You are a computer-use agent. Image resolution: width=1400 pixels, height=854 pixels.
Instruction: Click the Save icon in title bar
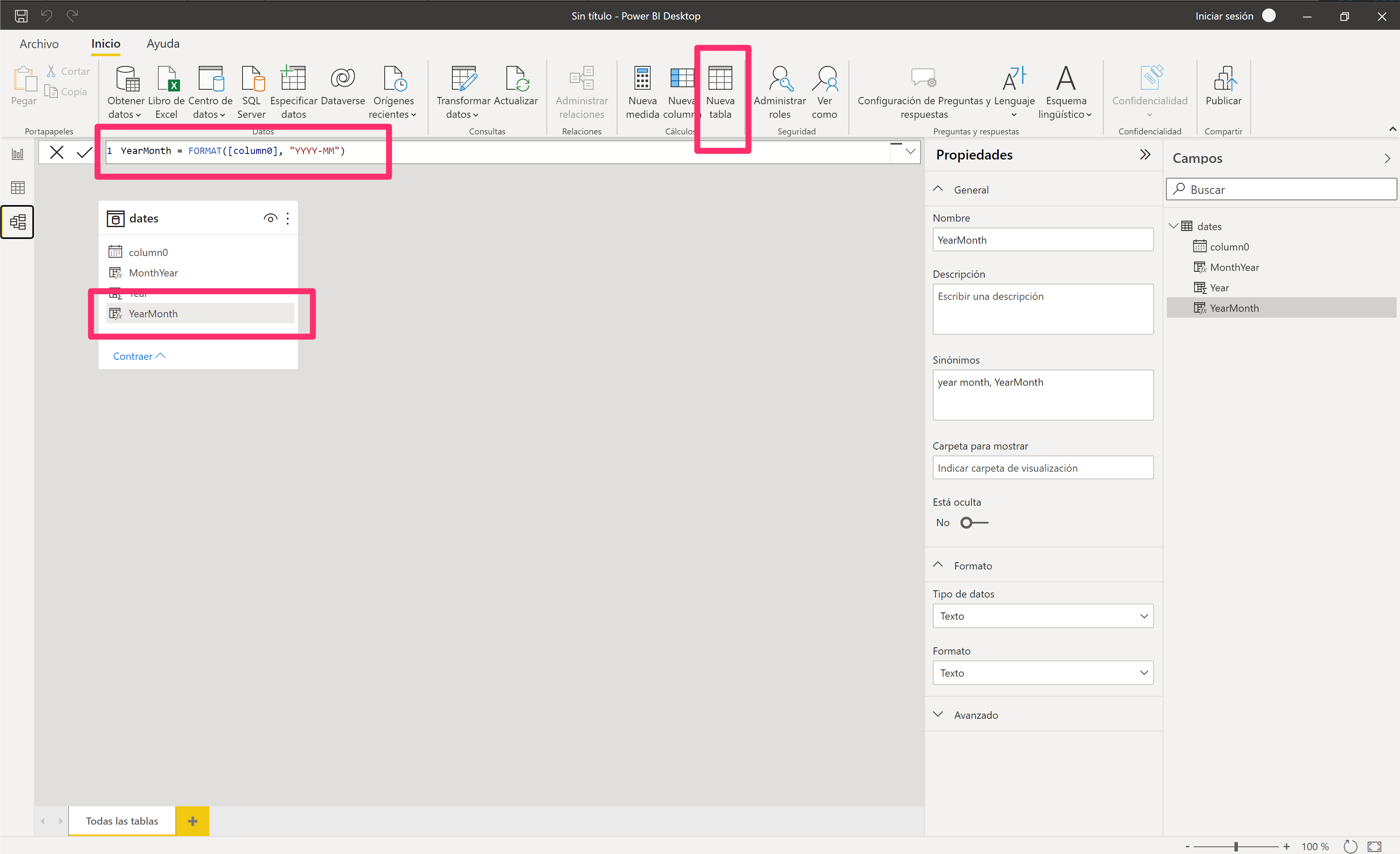click(x=21, y=16)
